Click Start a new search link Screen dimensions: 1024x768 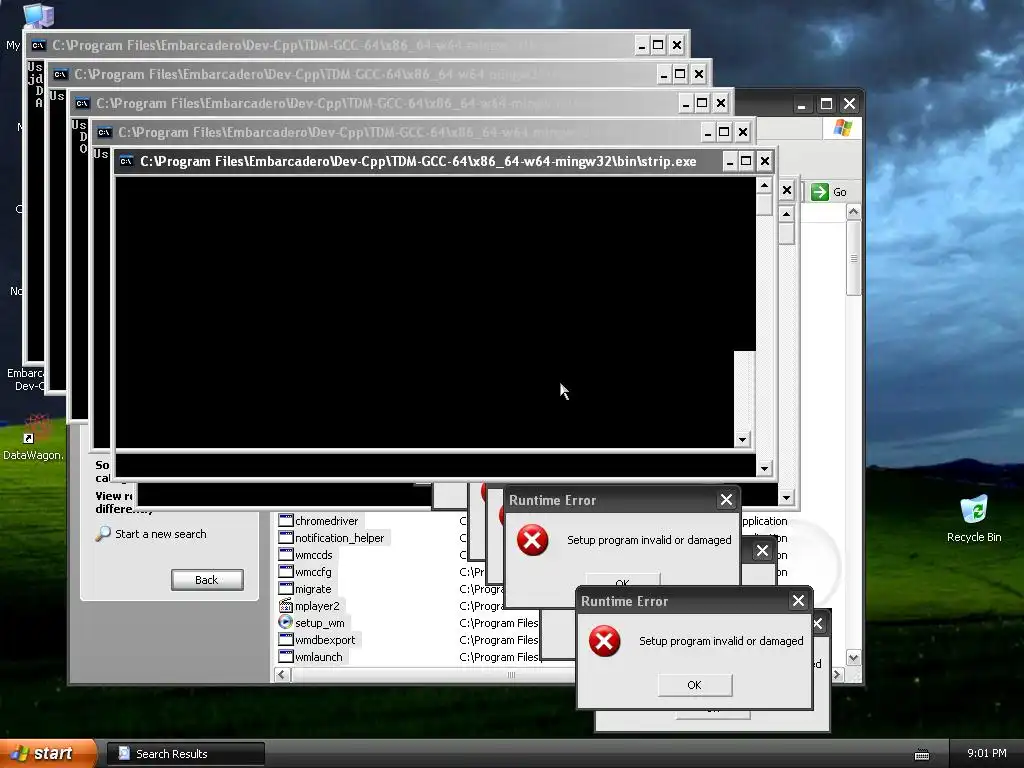[x=161, y=534]
